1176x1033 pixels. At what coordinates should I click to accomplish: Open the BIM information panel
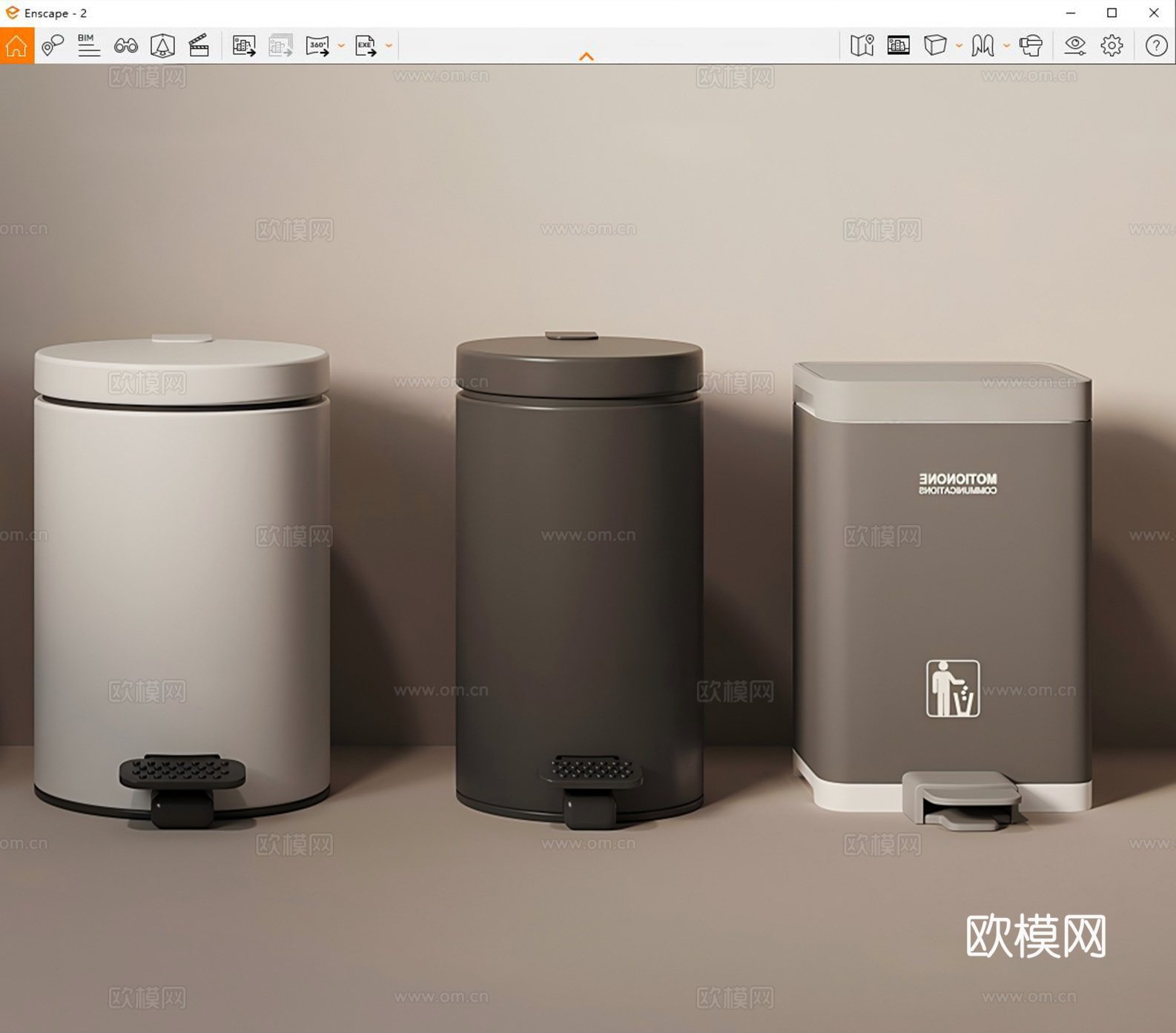pyautogui.click(x=89, y=46)
